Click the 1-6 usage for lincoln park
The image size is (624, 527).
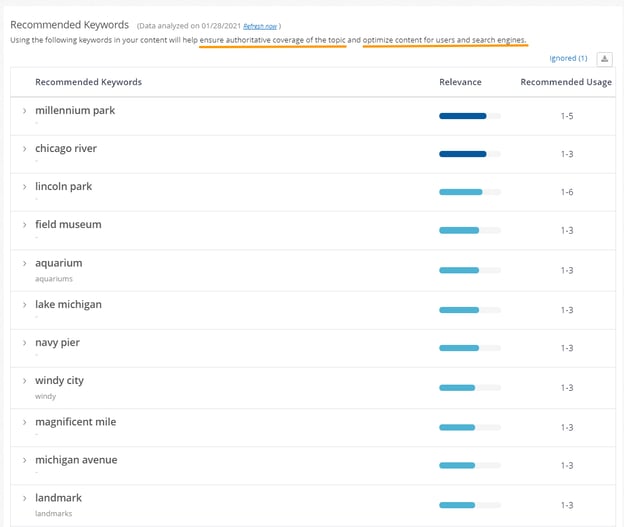(x=567, y=192)
